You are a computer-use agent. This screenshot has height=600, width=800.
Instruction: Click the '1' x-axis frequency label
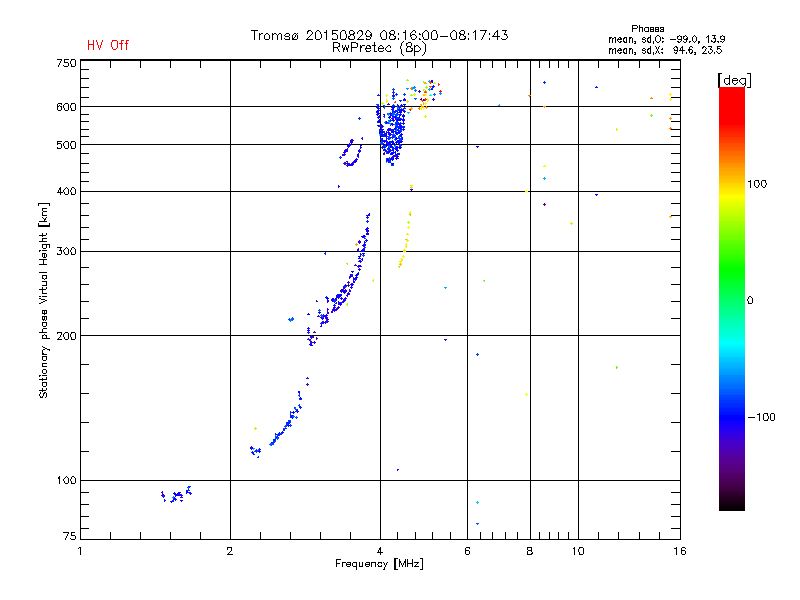point(80,551)
